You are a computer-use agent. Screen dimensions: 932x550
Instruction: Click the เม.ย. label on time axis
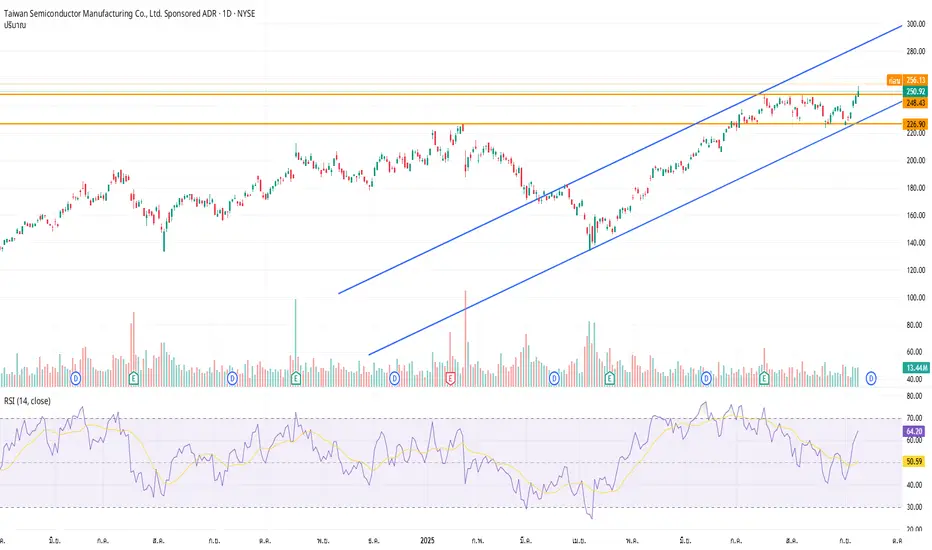579,540
